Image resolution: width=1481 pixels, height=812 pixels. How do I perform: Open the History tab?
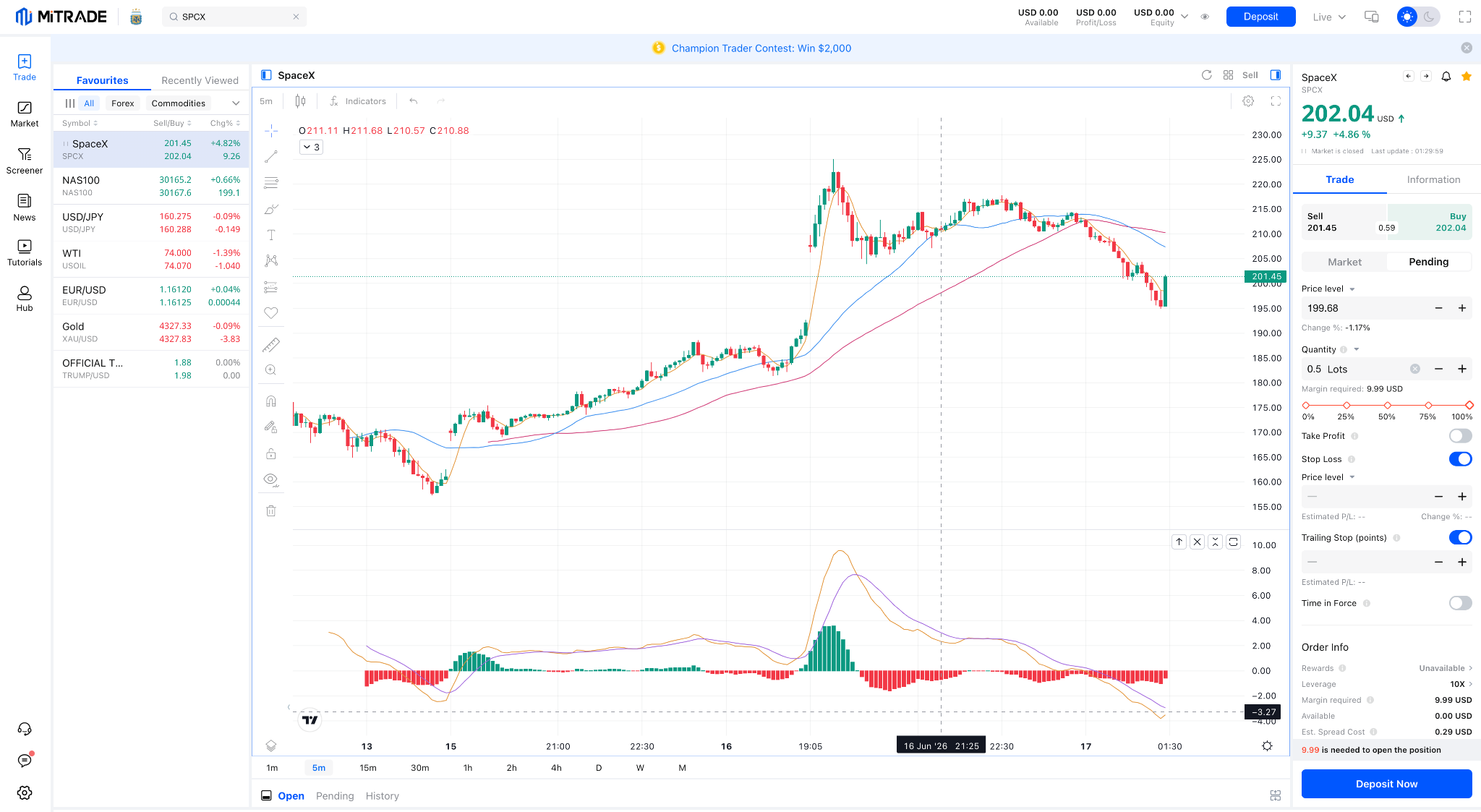click(382, 796)
